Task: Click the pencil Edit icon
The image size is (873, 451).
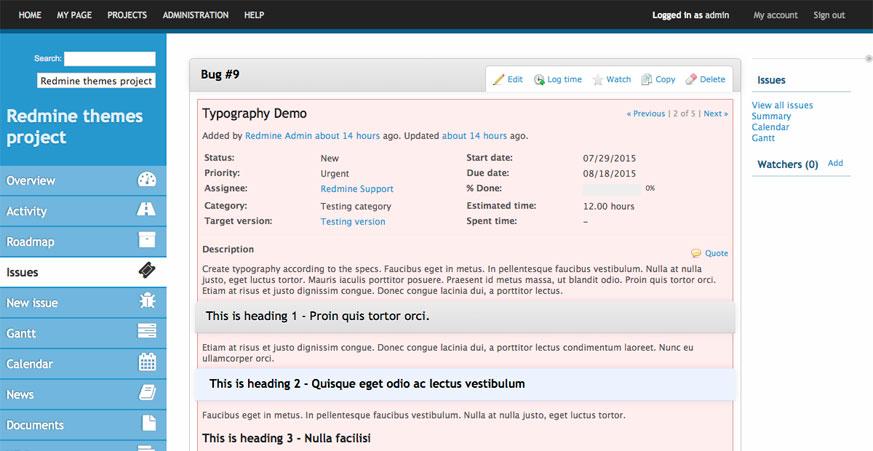Action: [498, 80]
